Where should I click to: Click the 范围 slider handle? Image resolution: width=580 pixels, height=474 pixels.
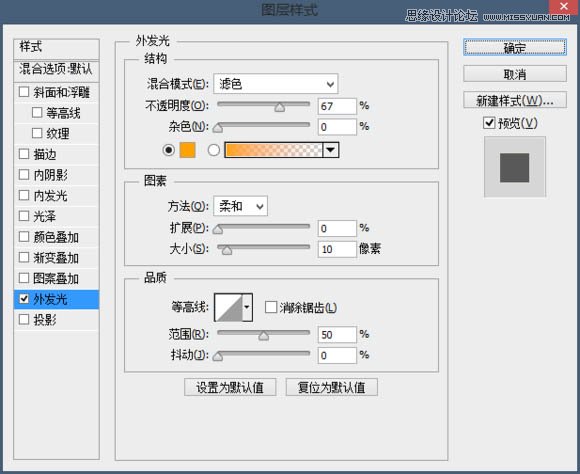tap(263, 336)
